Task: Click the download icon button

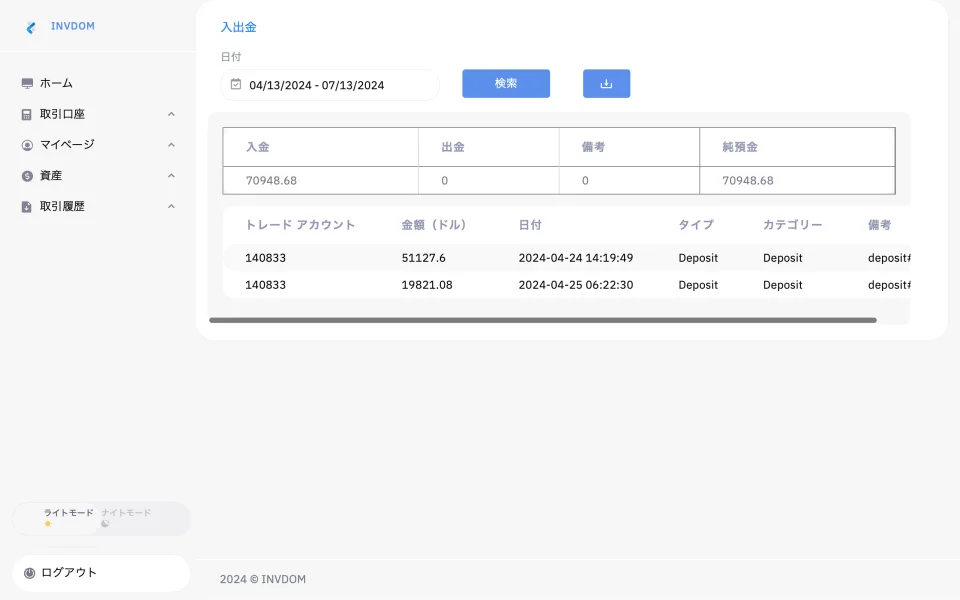Action: click(606, 84)
